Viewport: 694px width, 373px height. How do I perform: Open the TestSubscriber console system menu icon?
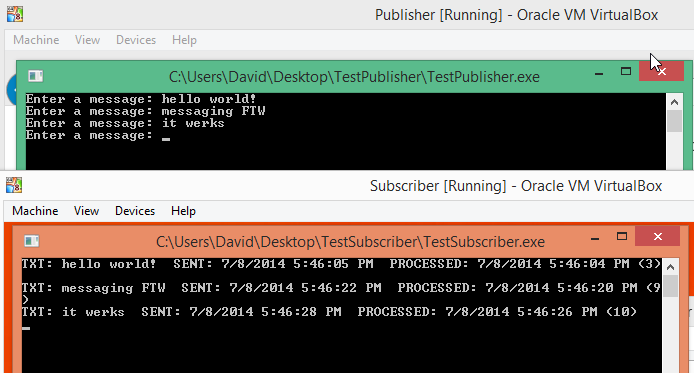31,241
